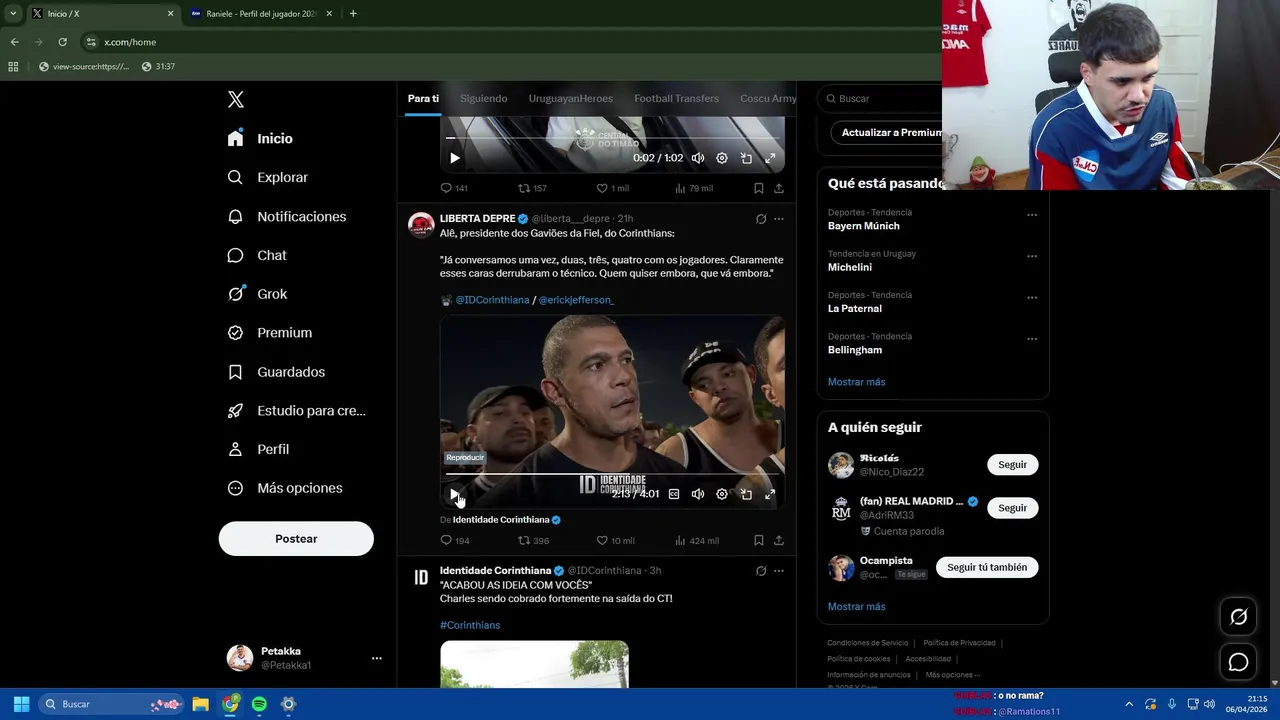Repost the post with 396 reposts

point(533,541)
